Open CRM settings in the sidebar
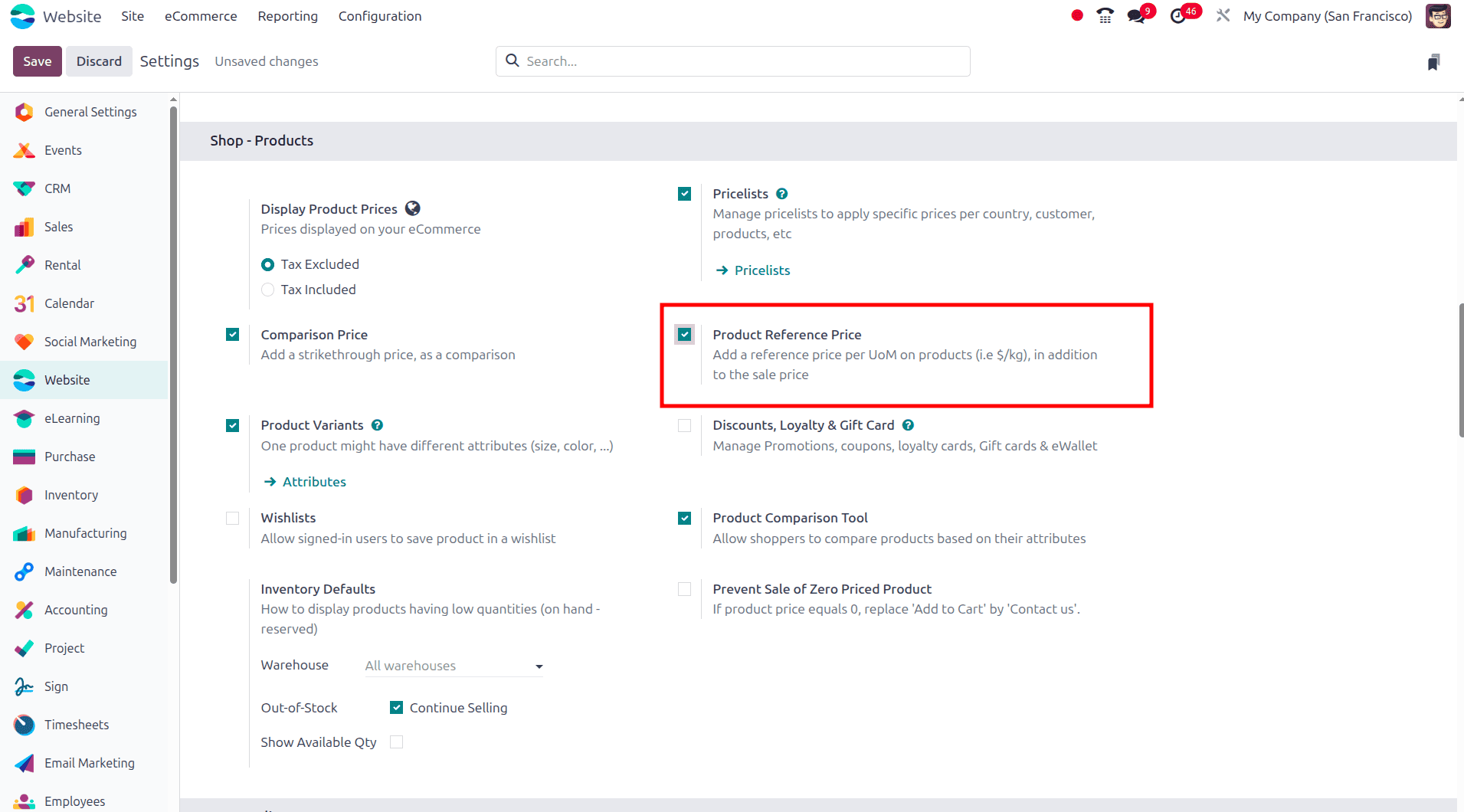 click(x=84, y=188)
